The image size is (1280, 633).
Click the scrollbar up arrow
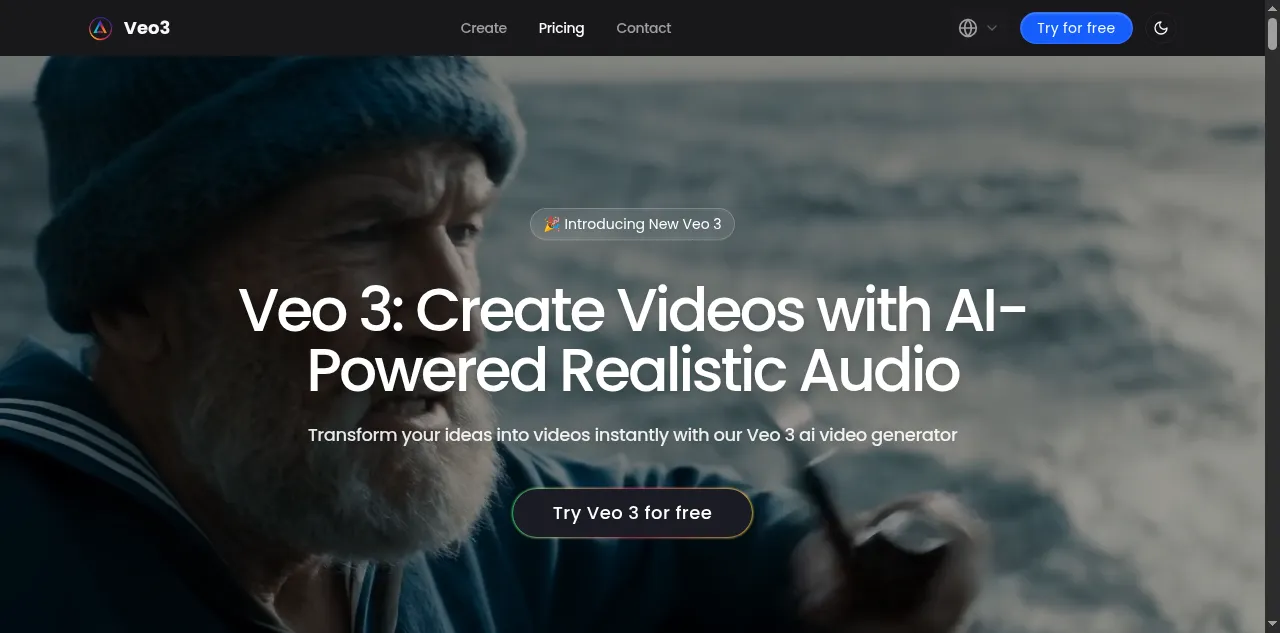coord(1273,7)
